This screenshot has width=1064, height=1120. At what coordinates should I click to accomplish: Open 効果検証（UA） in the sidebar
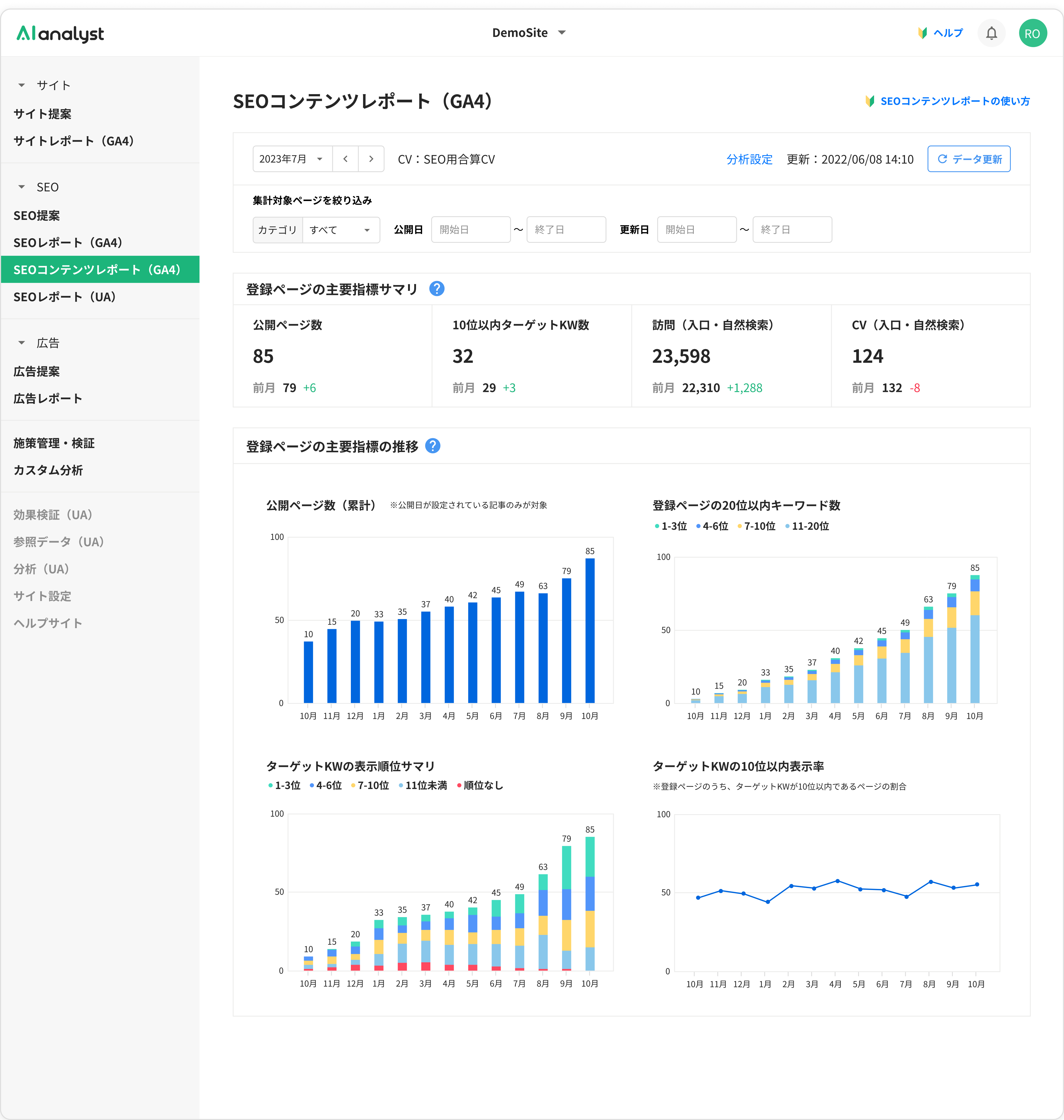click(53, 514)
